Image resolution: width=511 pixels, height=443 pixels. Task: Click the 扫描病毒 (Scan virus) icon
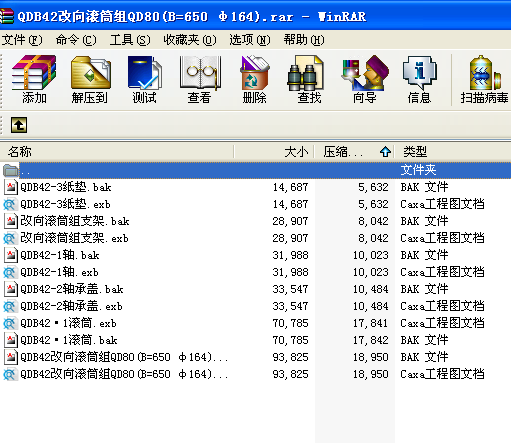[x=484, y=73]
